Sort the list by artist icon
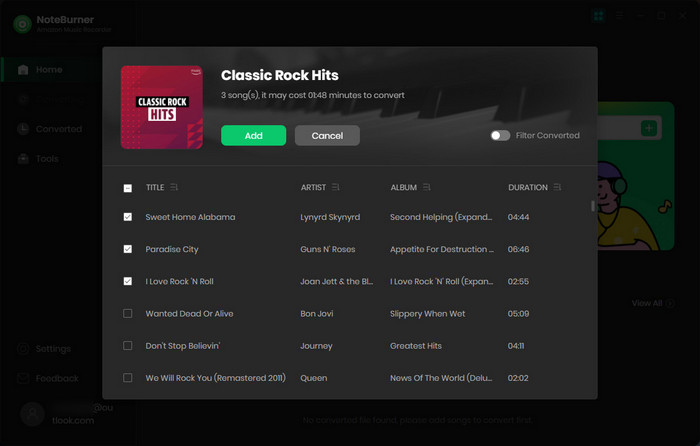The height and width of the screenshot is (446, 700). 336,188
